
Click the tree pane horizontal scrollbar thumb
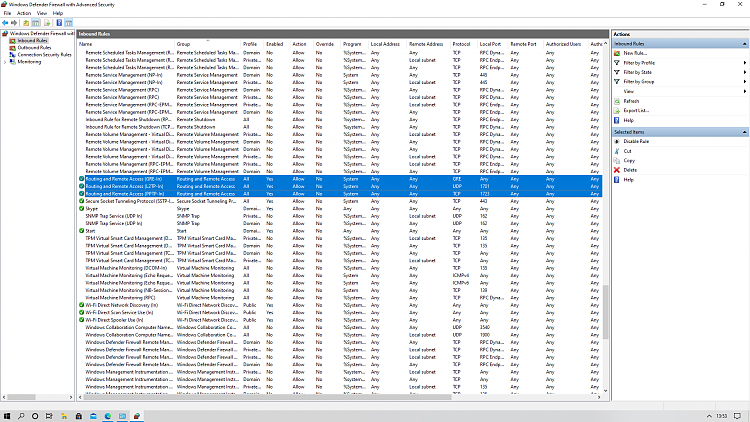coord(22,397)
